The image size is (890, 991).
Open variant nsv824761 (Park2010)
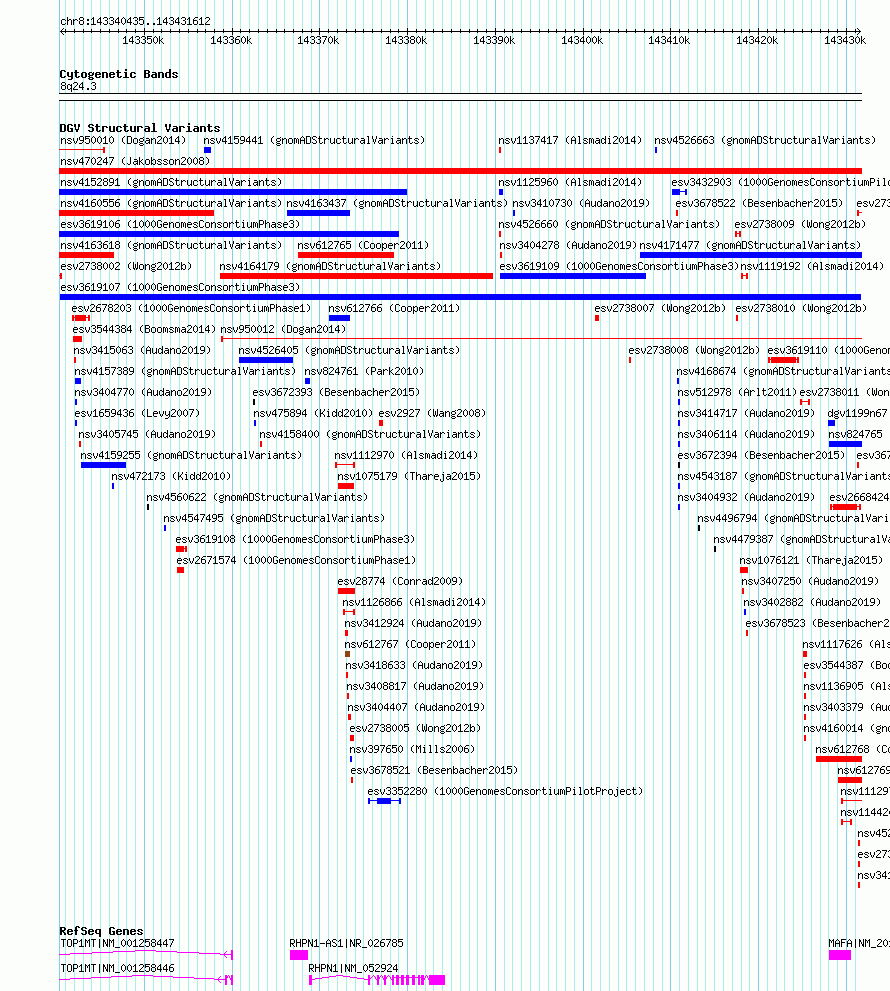[x=365, y=371]
